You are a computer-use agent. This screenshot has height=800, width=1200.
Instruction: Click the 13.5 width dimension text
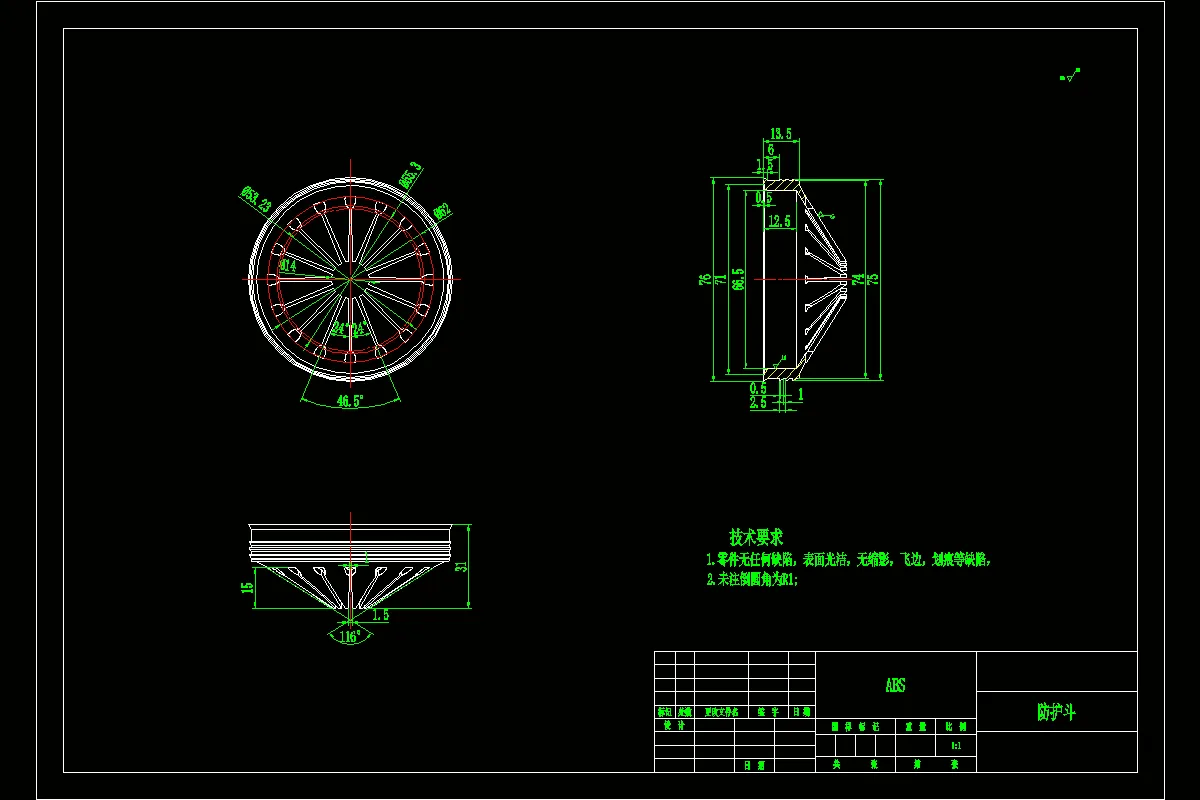coord(781,134)
